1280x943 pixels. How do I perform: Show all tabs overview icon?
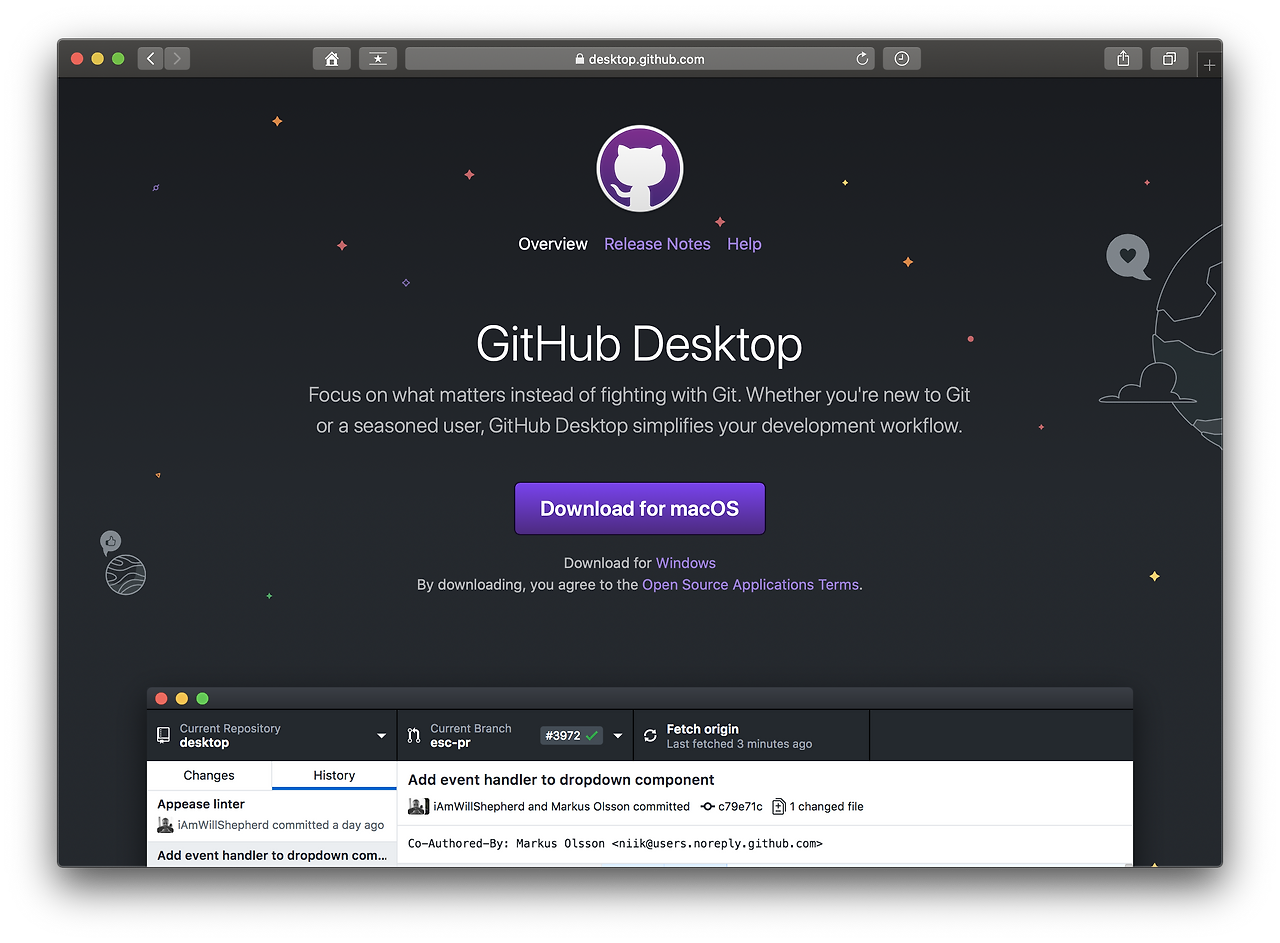tap(1169, 59)
